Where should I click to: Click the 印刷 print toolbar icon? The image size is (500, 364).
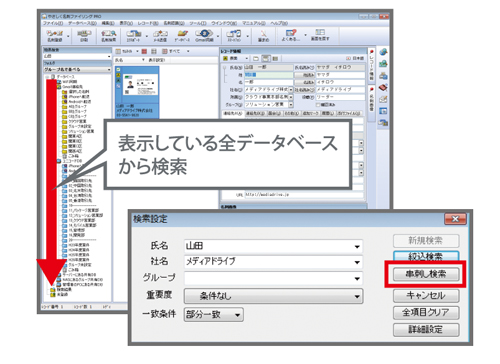click(84, 36)
